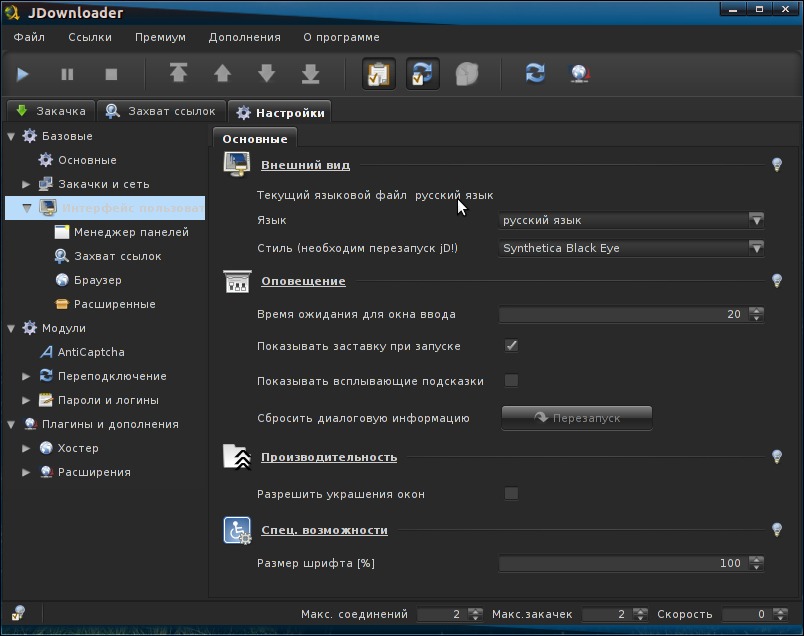Open the О программе menu

(341, 37)
